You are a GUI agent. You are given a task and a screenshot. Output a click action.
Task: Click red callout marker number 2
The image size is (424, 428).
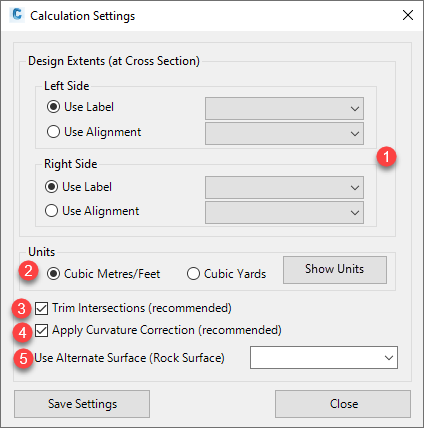(x=28, y=270)
